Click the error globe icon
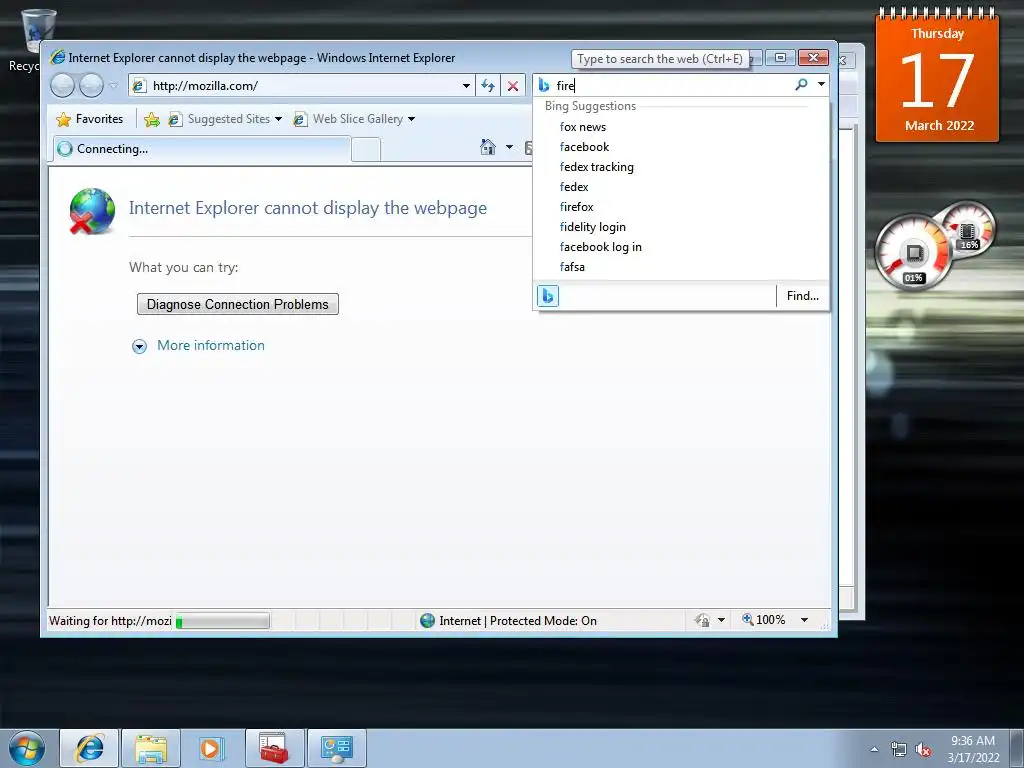This screenshot has width=1024, height=768. coord(92,211)
